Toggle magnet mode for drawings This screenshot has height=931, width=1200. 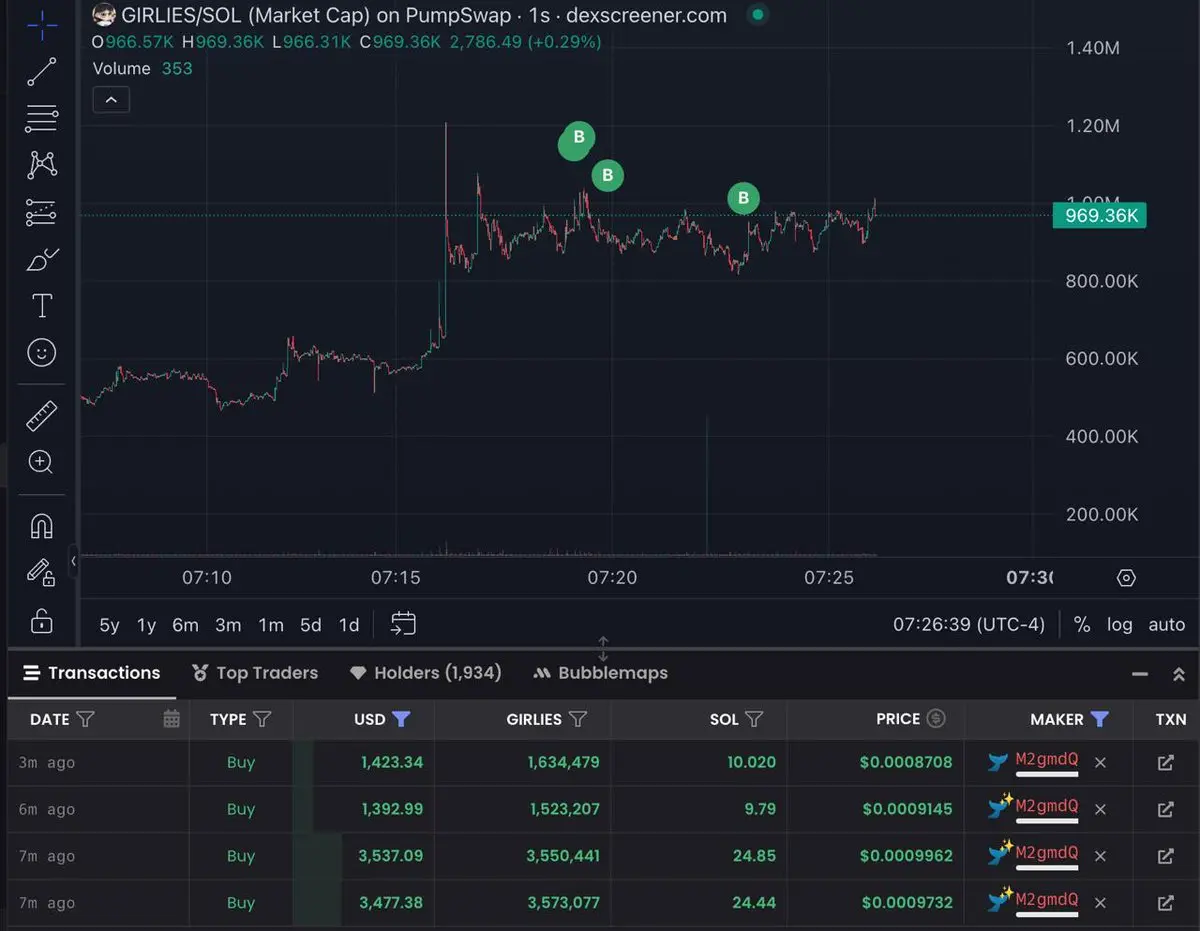point(41,526)
